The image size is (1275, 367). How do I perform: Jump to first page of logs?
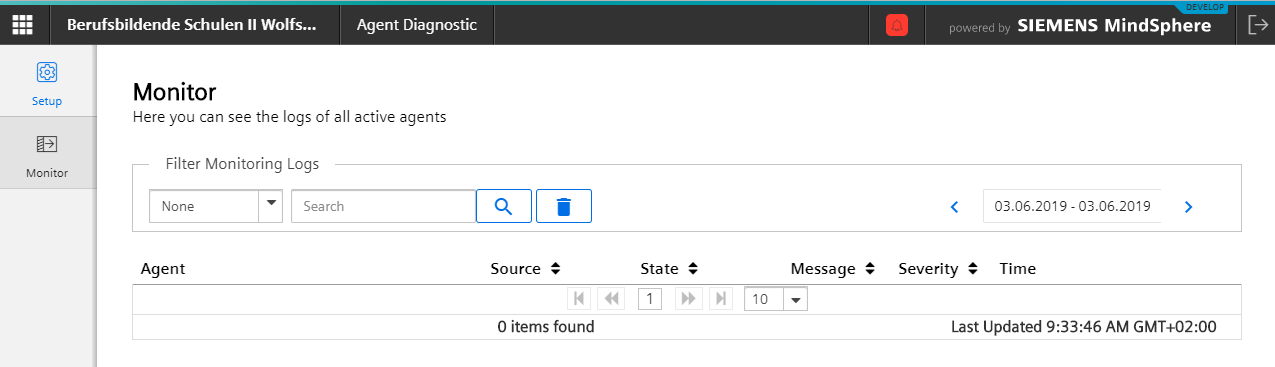(x=578, y=298)
